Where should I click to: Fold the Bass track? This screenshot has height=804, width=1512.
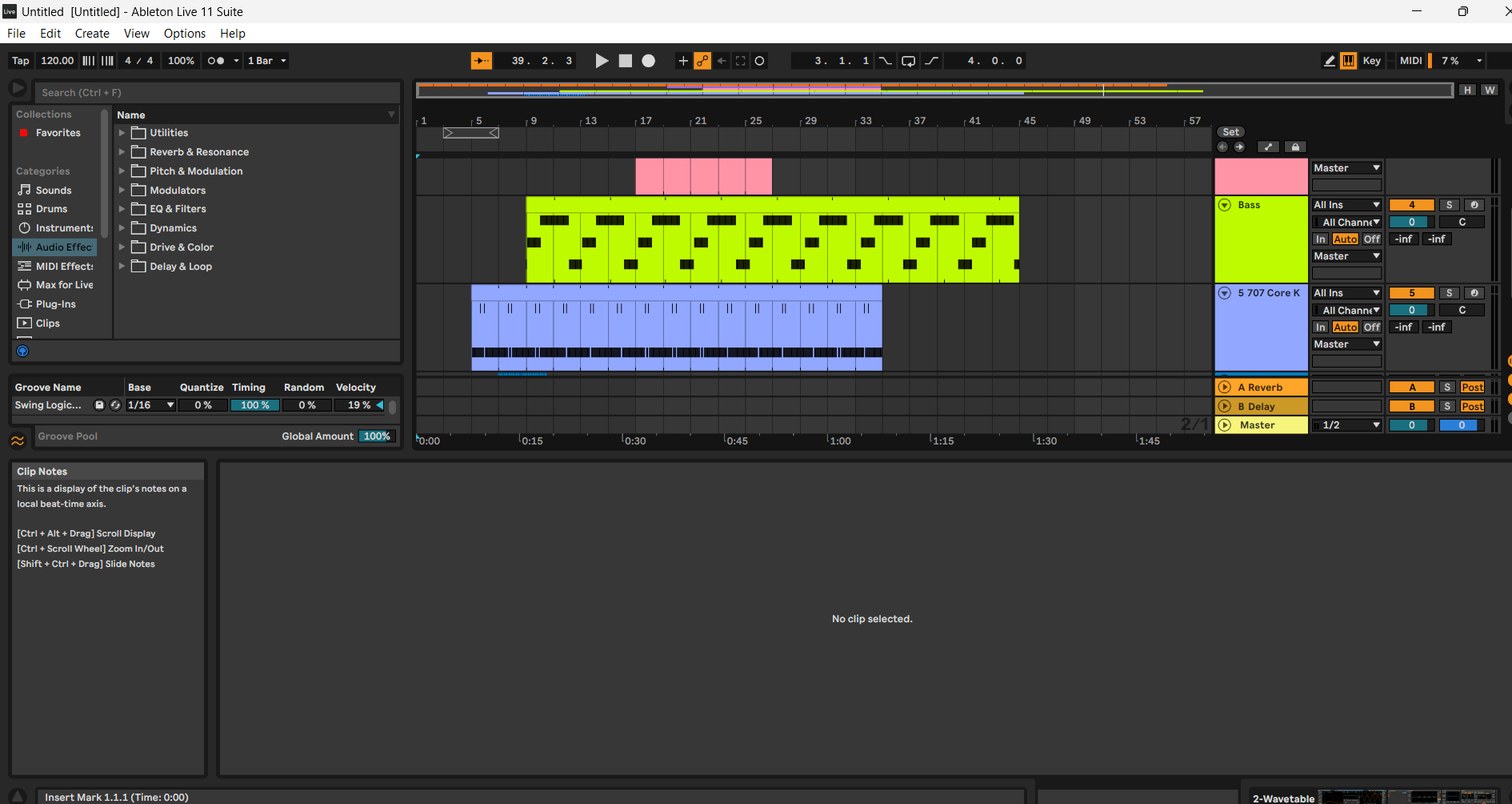(1224, 205)
